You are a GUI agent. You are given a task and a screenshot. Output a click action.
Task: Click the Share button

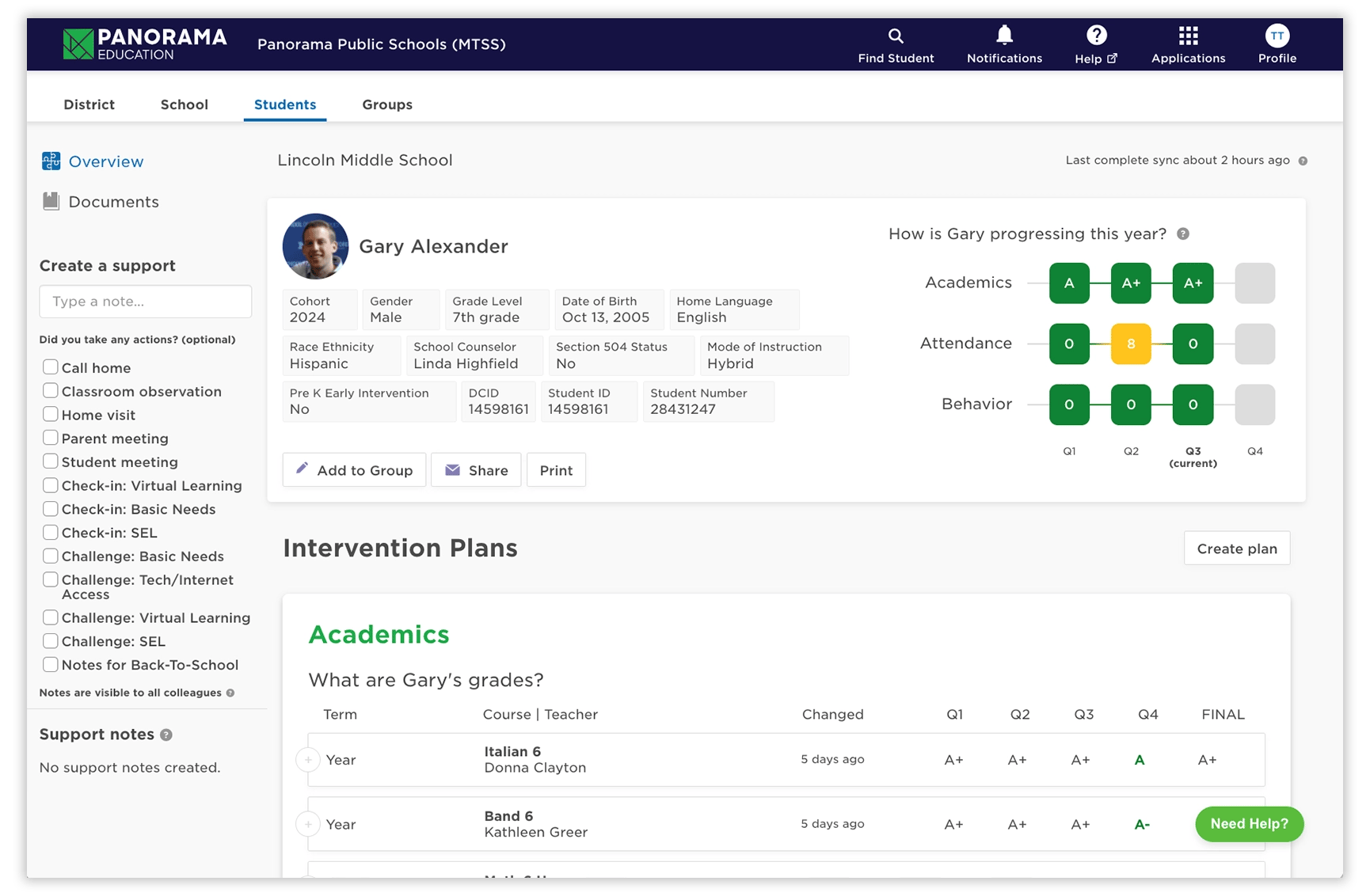click(476, 470)
